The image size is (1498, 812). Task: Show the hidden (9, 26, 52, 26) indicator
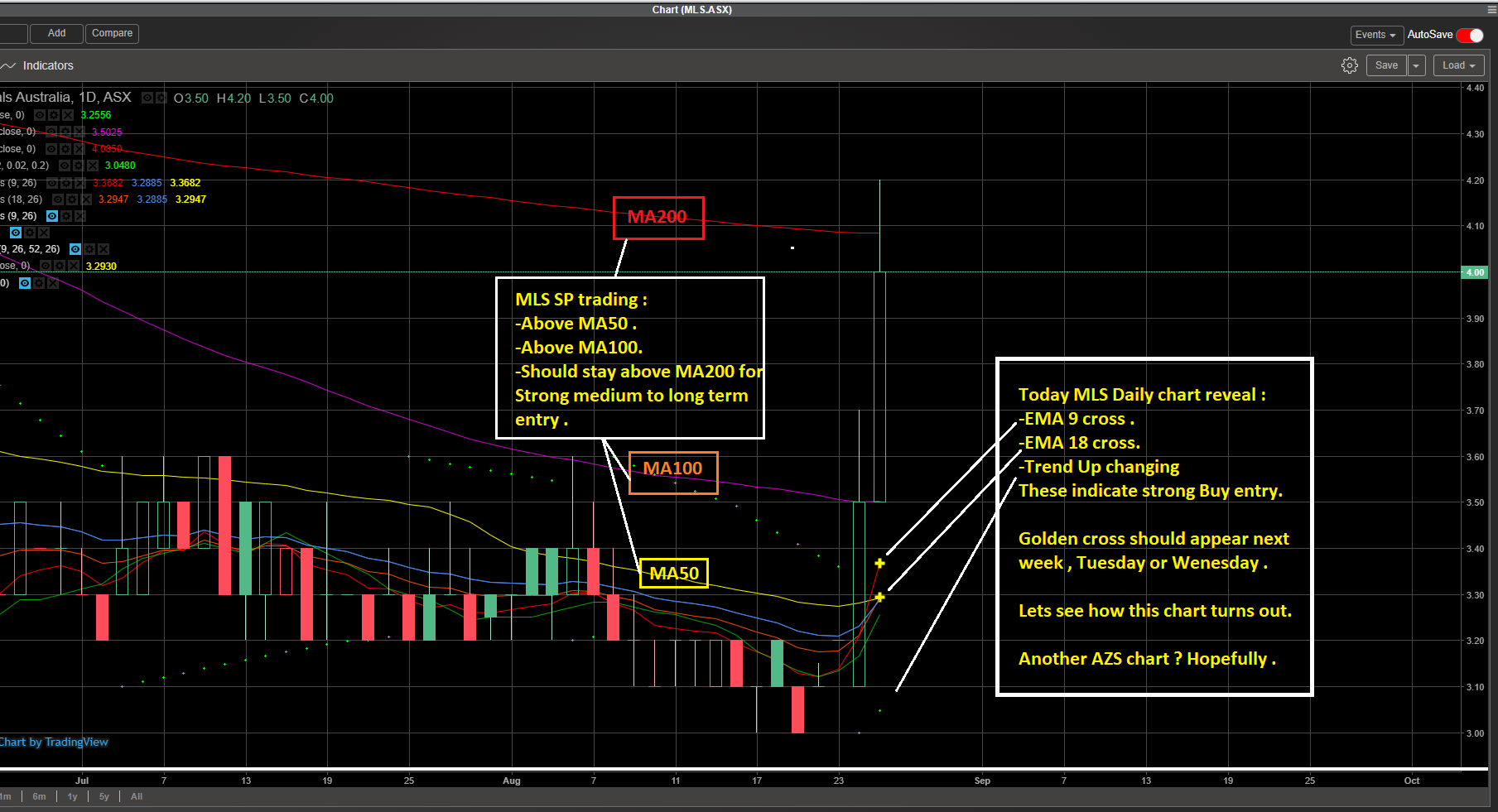tap(75, 249)
